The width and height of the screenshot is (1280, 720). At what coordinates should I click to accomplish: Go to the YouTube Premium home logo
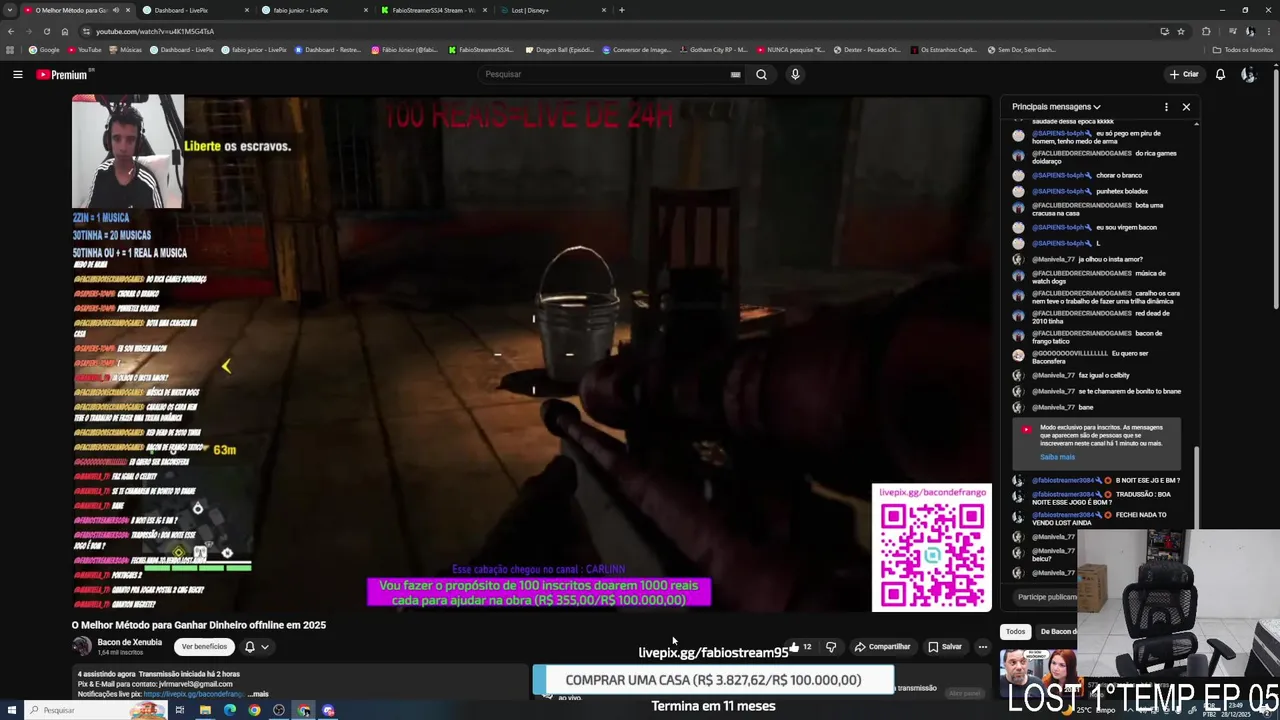(62, 74)
